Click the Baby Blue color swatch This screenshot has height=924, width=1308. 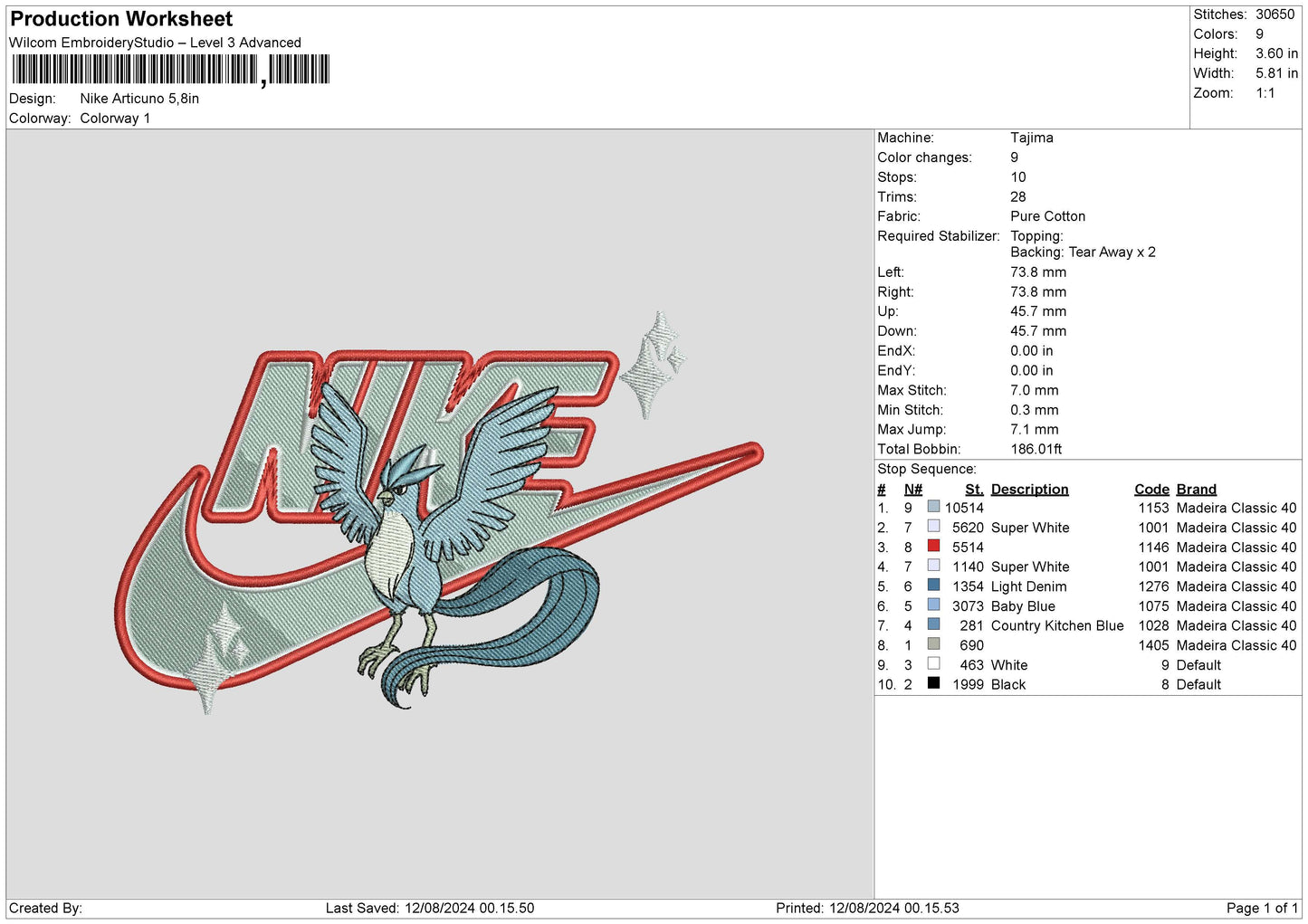click(x=933, y=605)
